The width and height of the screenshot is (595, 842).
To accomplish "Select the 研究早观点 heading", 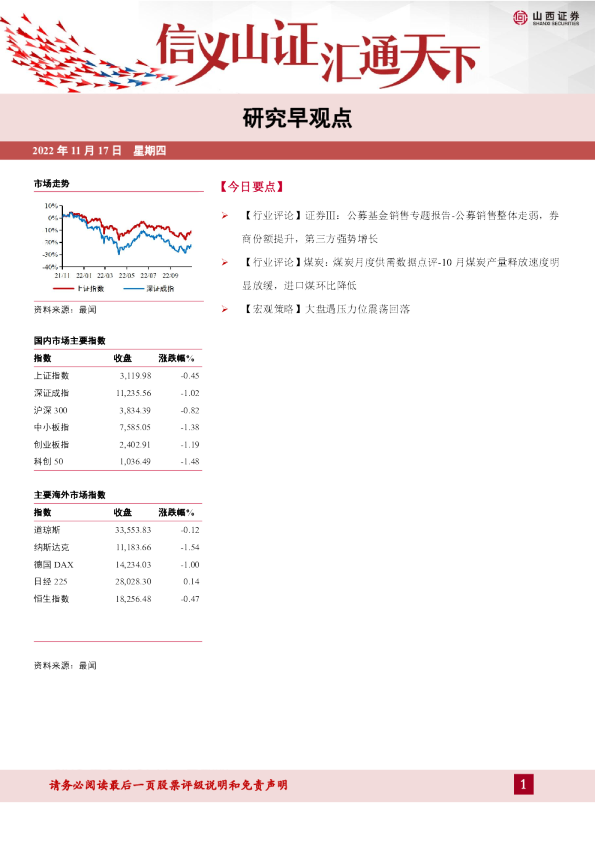I will pyautogui.click(x=298, y=118).
